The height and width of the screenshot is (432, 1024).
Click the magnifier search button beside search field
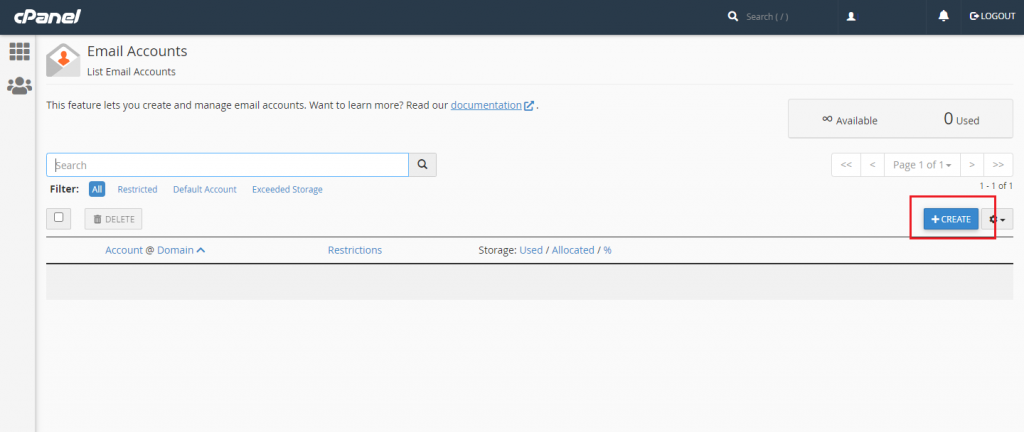click(x=423, y=165)
